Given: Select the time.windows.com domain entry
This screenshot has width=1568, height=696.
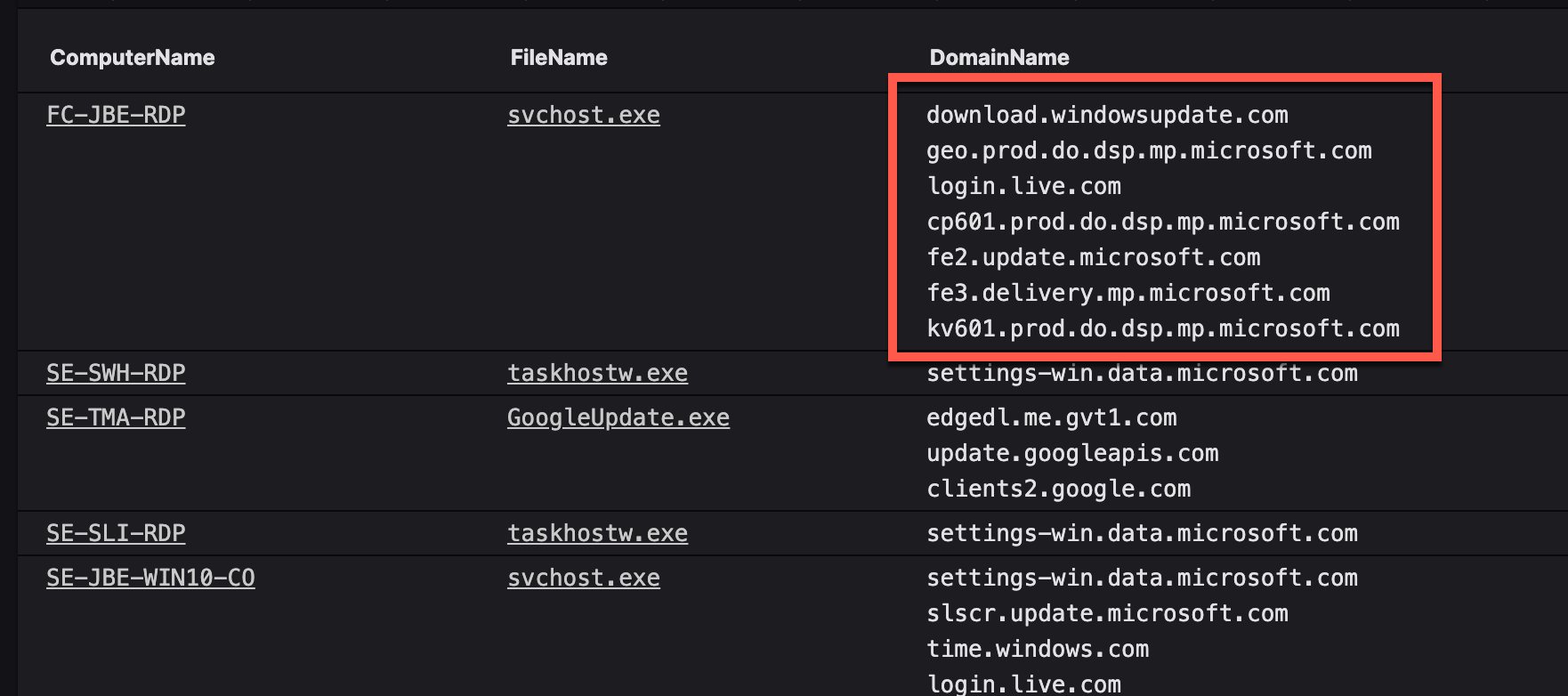Looking at the screenshot, I should (1038, 649).
